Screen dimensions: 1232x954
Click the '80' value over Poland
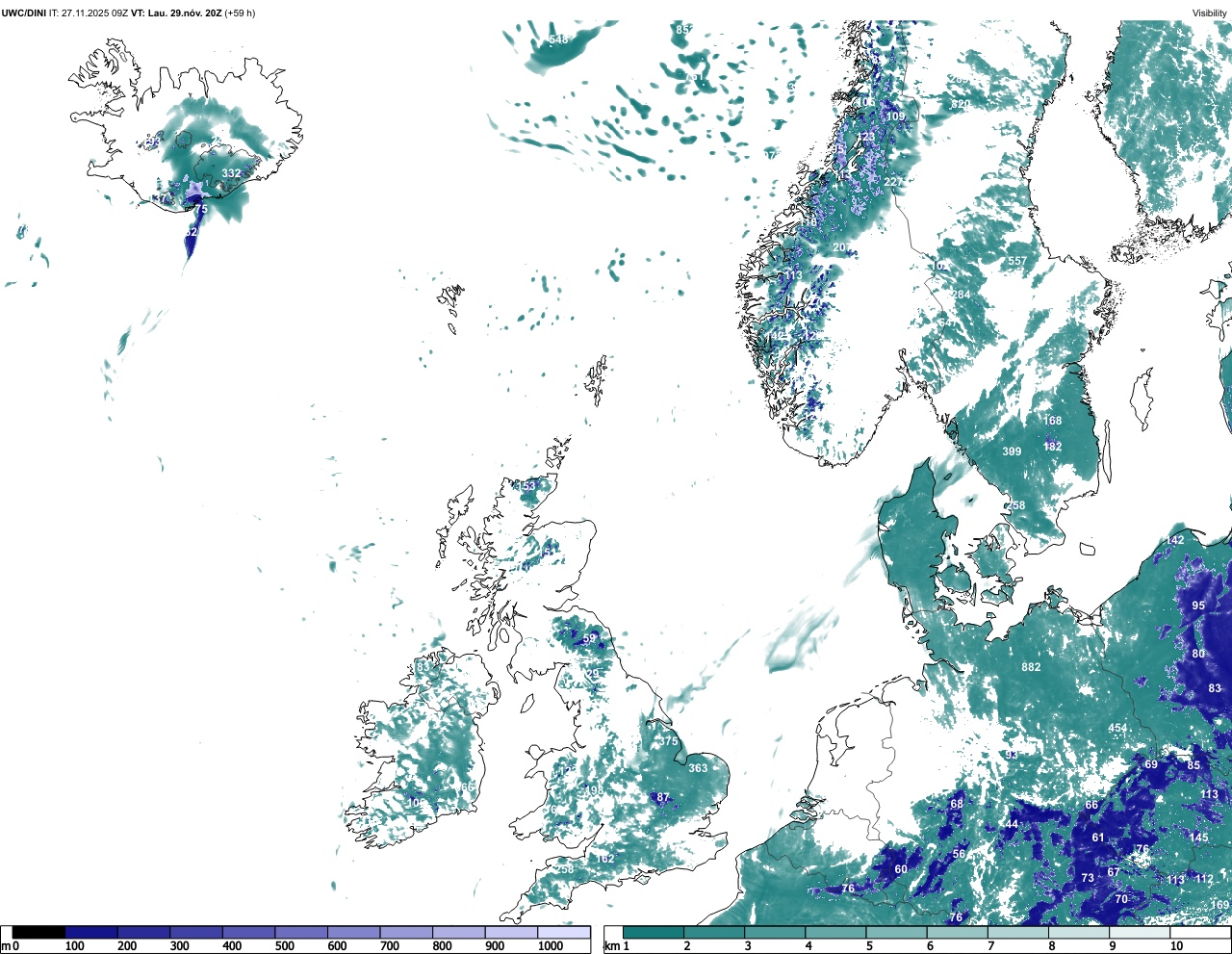pos(1198,654)
